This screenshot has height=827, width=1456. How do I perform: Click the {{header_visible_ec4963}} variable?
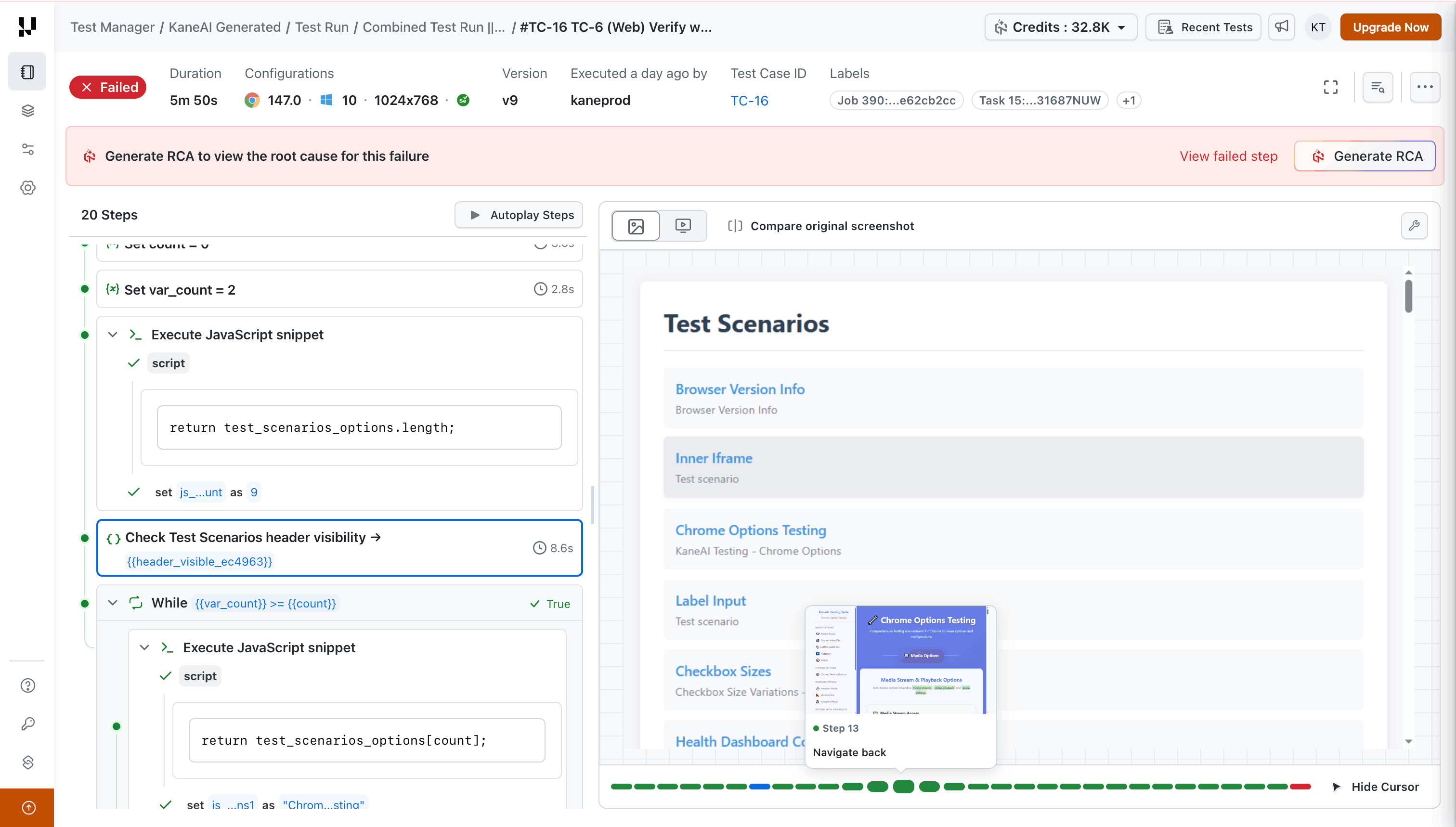point(199,562)
